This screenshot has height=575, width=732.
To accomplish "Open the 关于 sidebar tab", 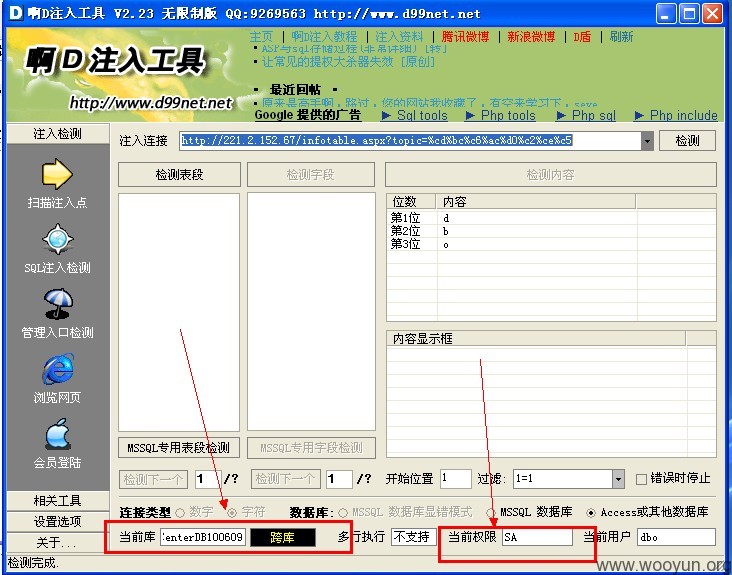I will click(x=58, y=542).
